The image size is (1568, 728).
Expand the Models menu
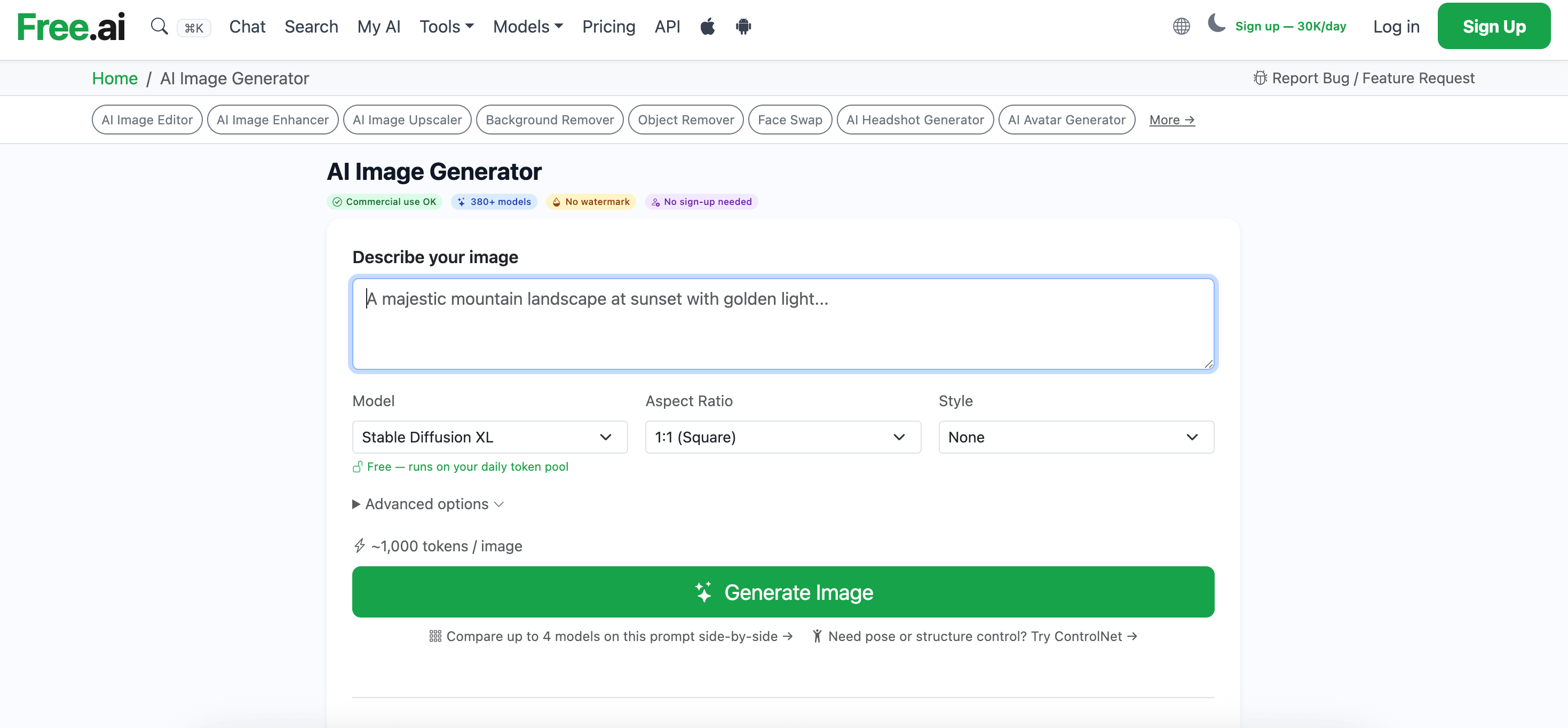[528, 26]
